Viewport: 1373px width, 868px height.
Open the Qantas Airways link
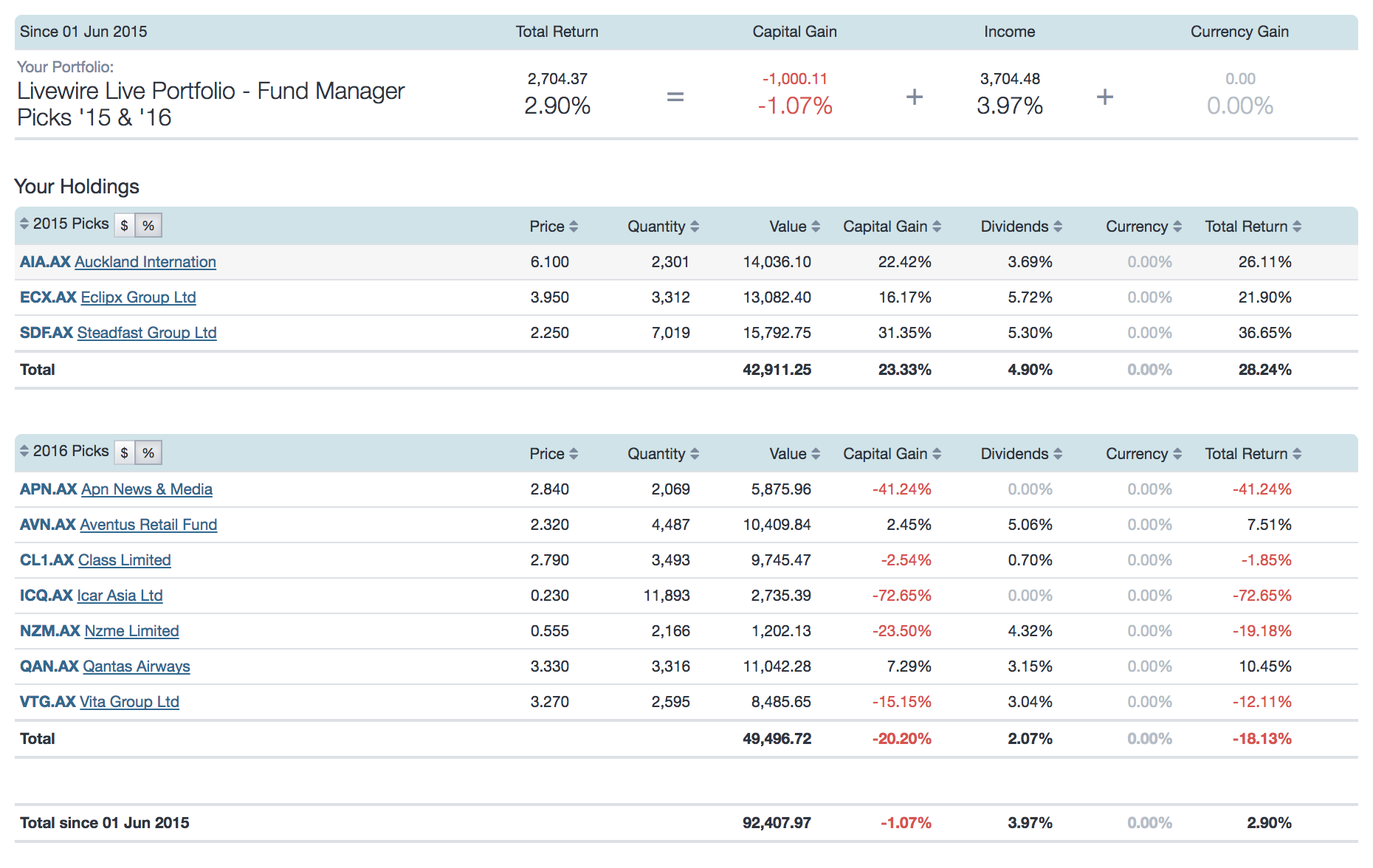tap(136, 666)
